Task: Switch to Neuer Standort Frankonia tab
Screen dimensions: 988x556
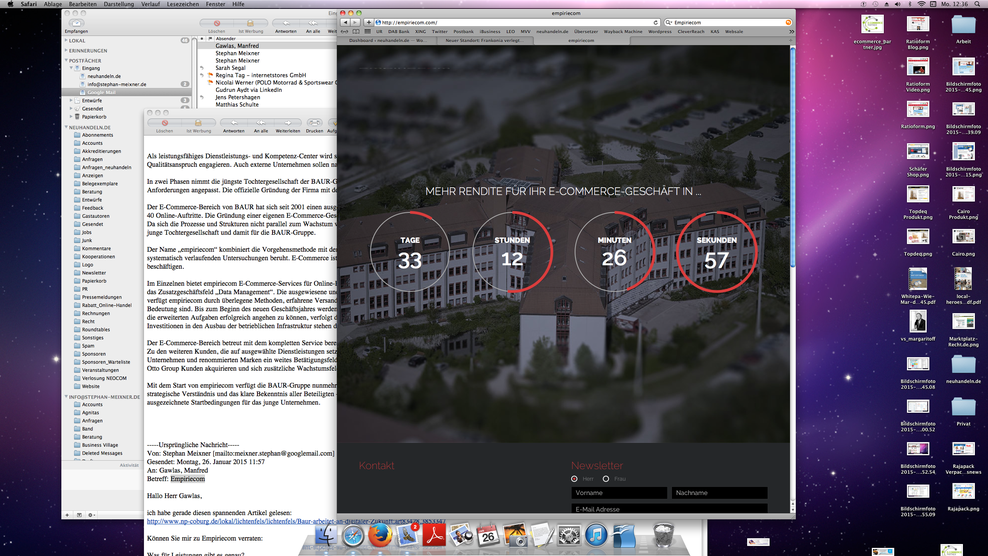Action: pos(484,40)
